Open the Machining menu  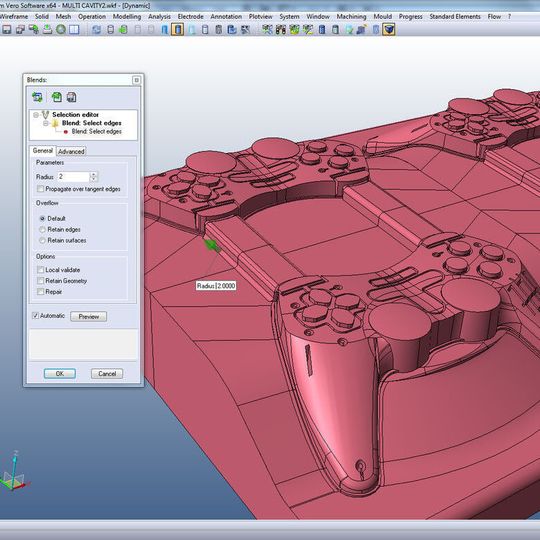(x=352, y=16)
